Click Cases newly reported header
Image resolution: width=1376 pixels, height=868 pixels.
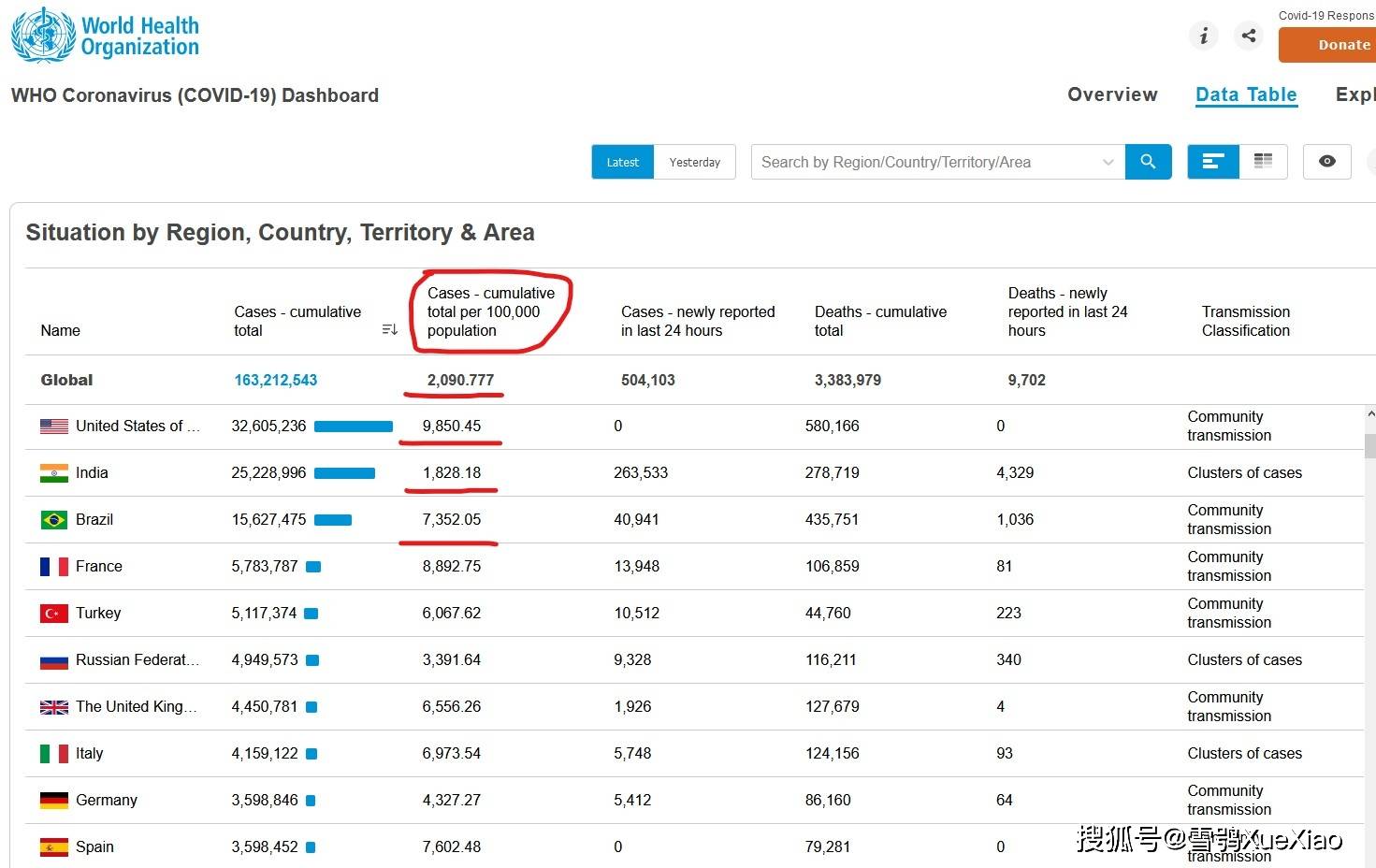pos(698,321)
